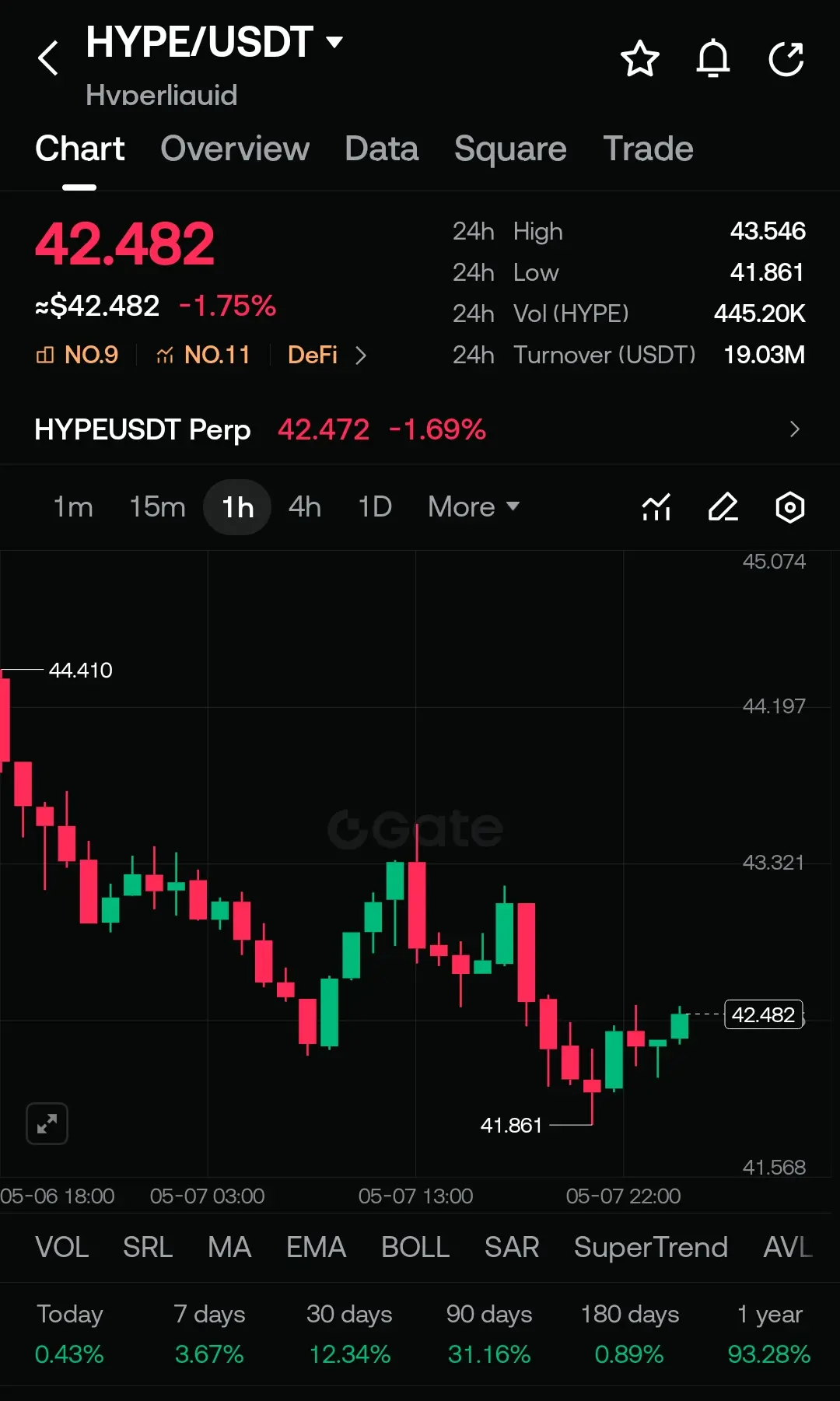Switch to the Chart tab
The height and width of the screenshot is (1401, 840).
click(79, 149)
